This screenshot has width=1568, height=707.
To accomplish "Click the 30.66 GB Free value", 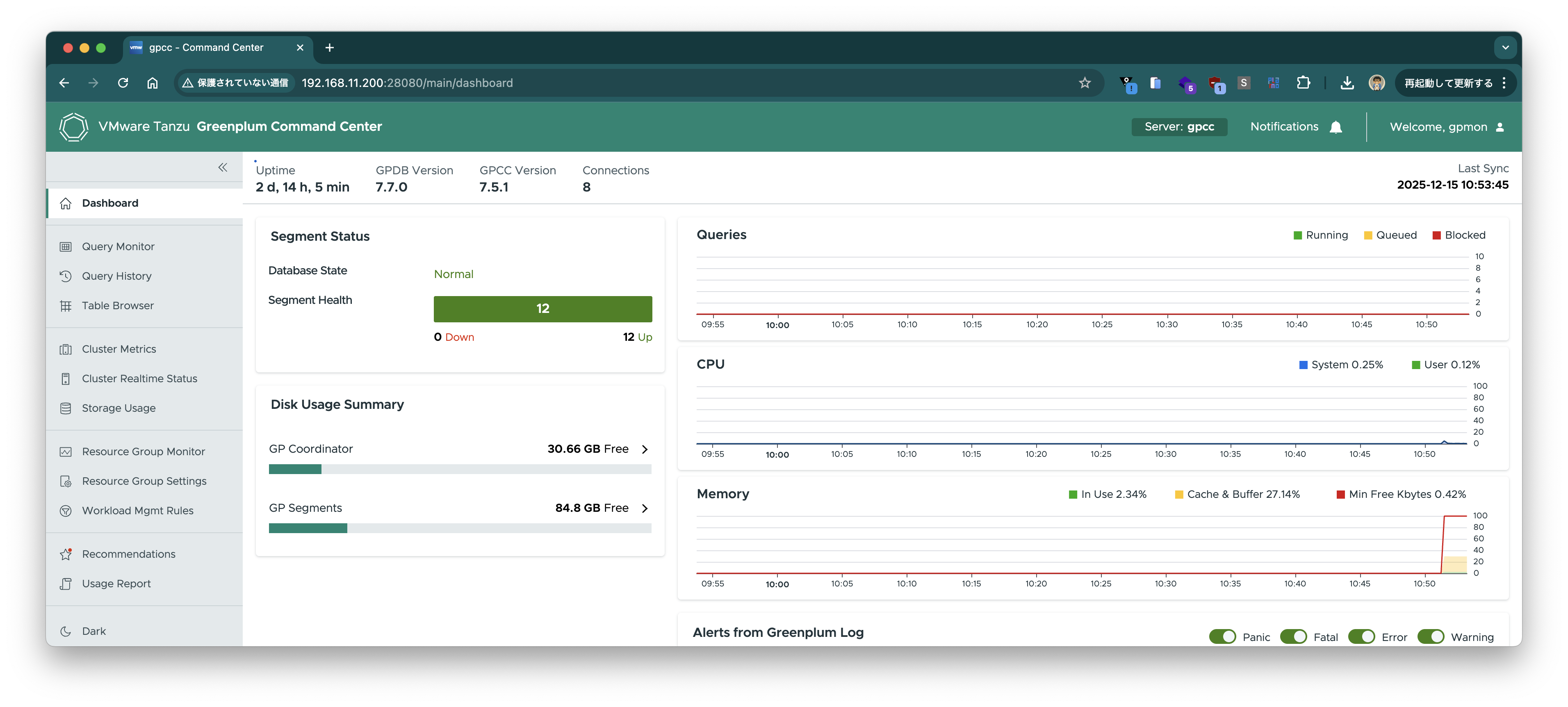I will [x=588, y=449].
